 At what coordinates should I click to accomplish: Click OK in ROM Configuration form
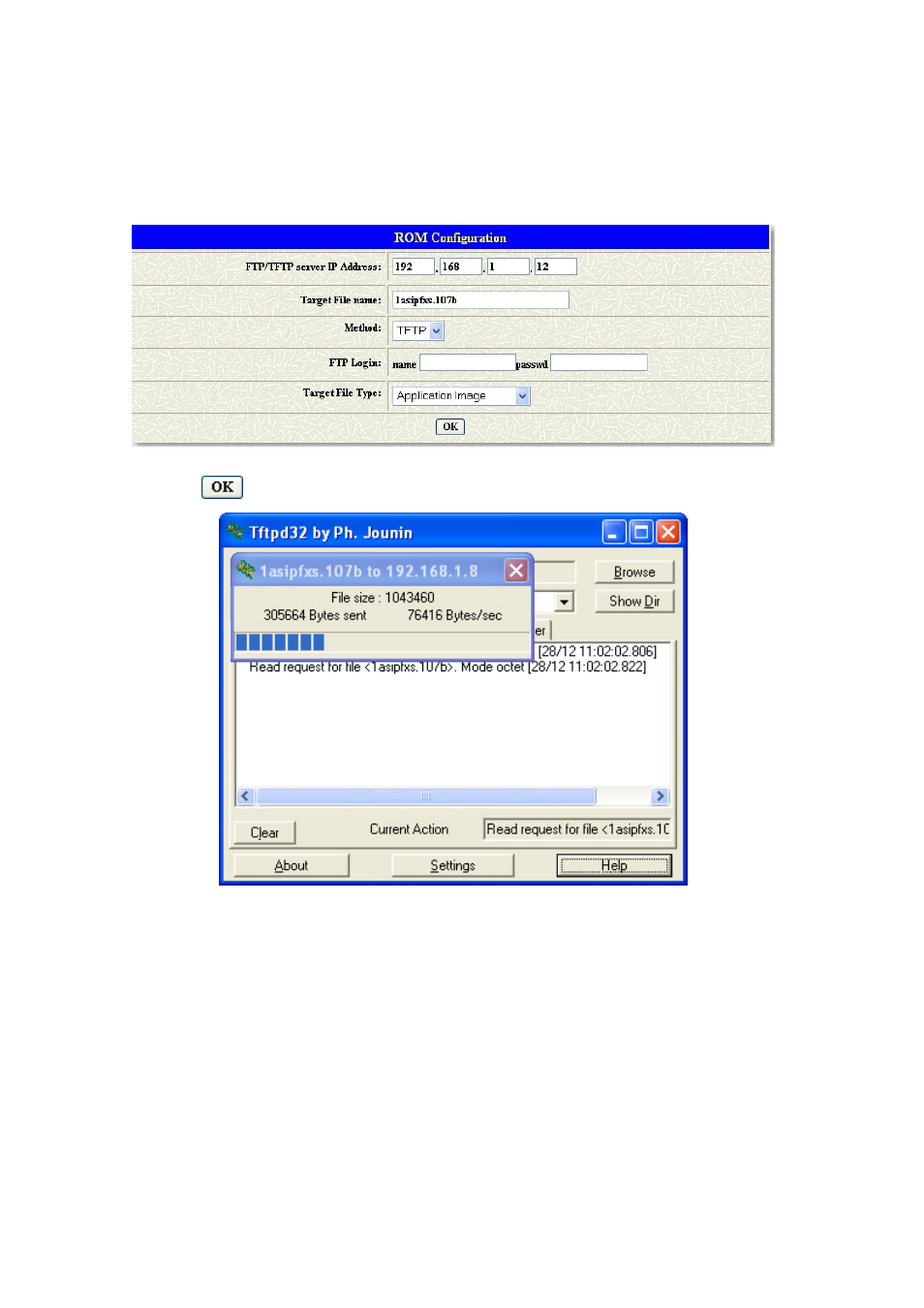tap(450, 427)
